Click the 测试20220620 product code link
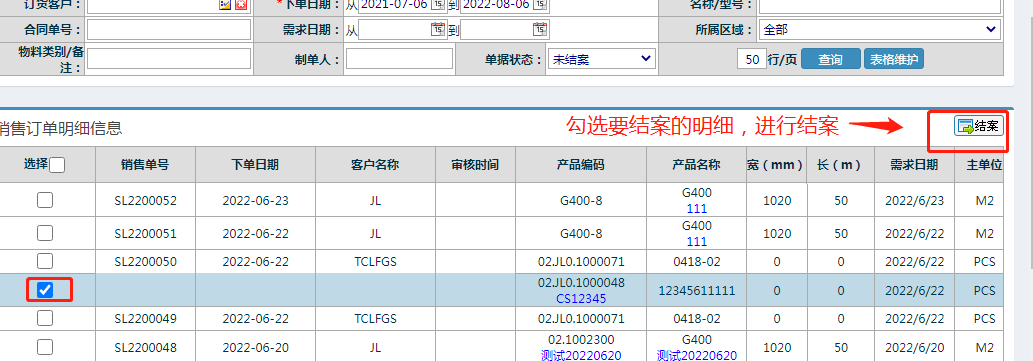Screen dimensions: 1033x361 [581, 356]
